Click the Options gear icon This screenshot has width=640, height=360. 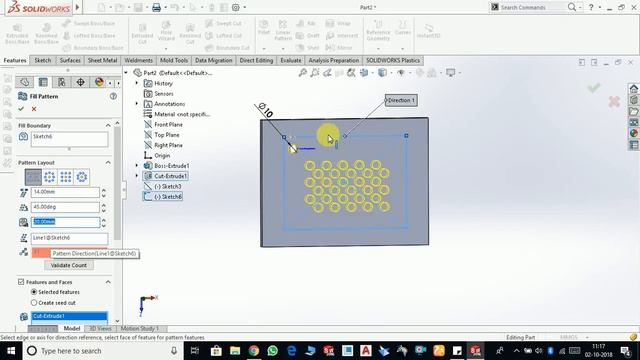coord(236,7)
